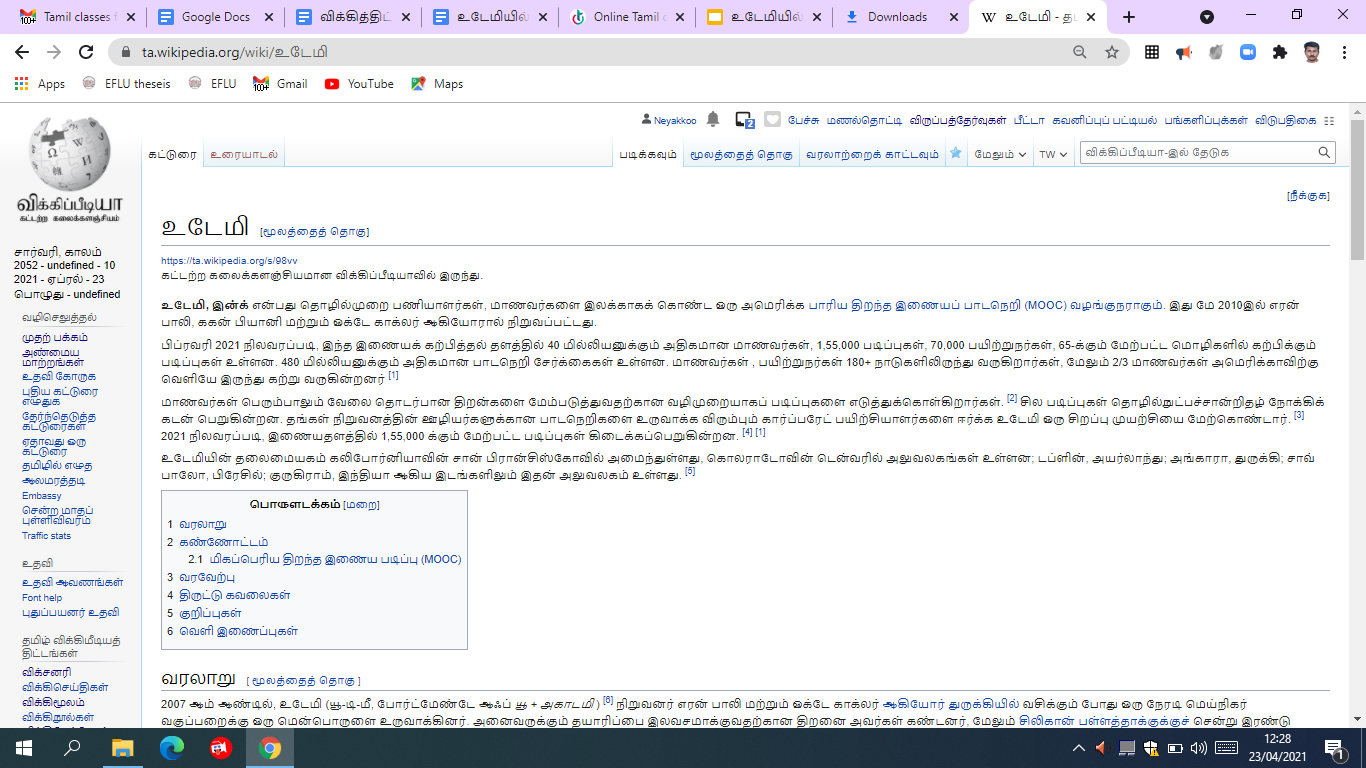Open விருப்பத்தேர்வுகள் preferences link
Image resolution: width=1366 pixels, height=768 pixels.
pos(958,120)
